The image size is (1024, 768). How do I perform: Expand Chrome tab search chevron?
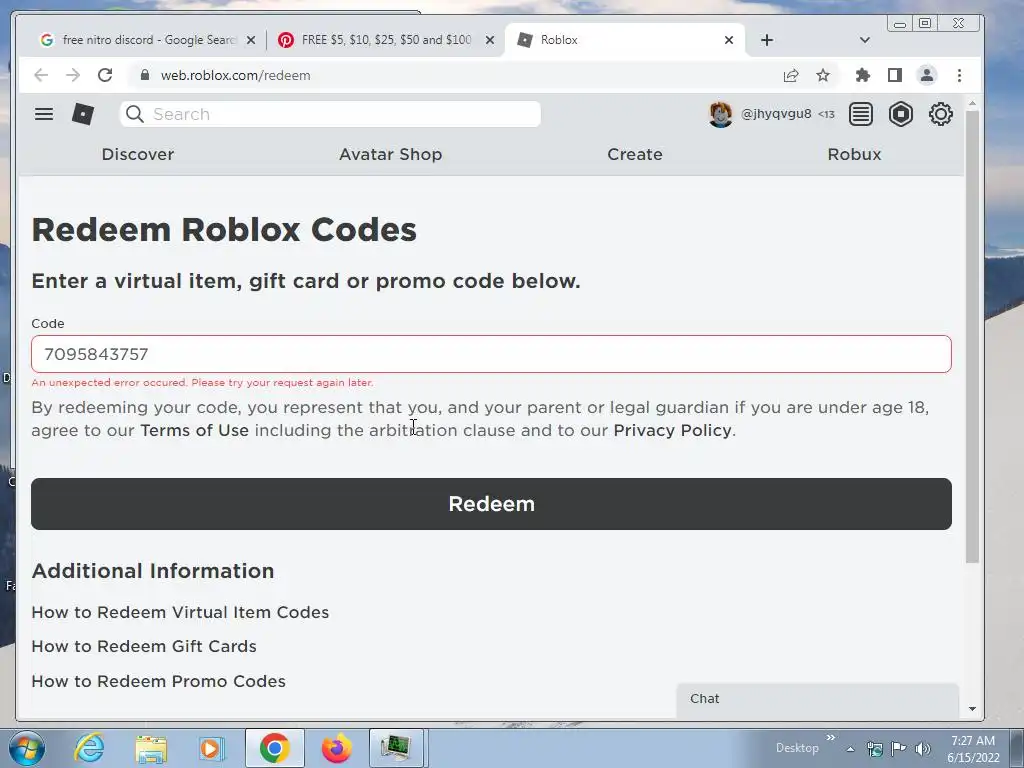tap(865, 40)
